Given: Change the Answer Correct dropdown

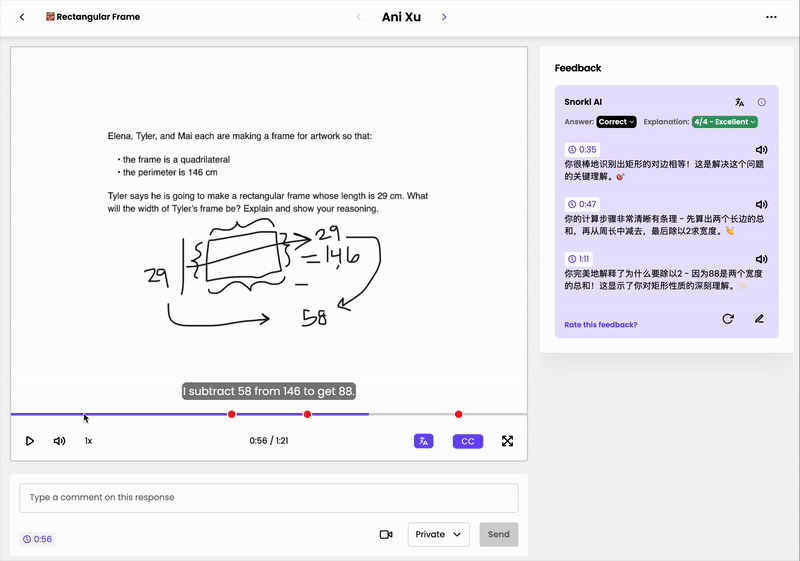Looking at the screenshot, I should [x=616, y=122].
